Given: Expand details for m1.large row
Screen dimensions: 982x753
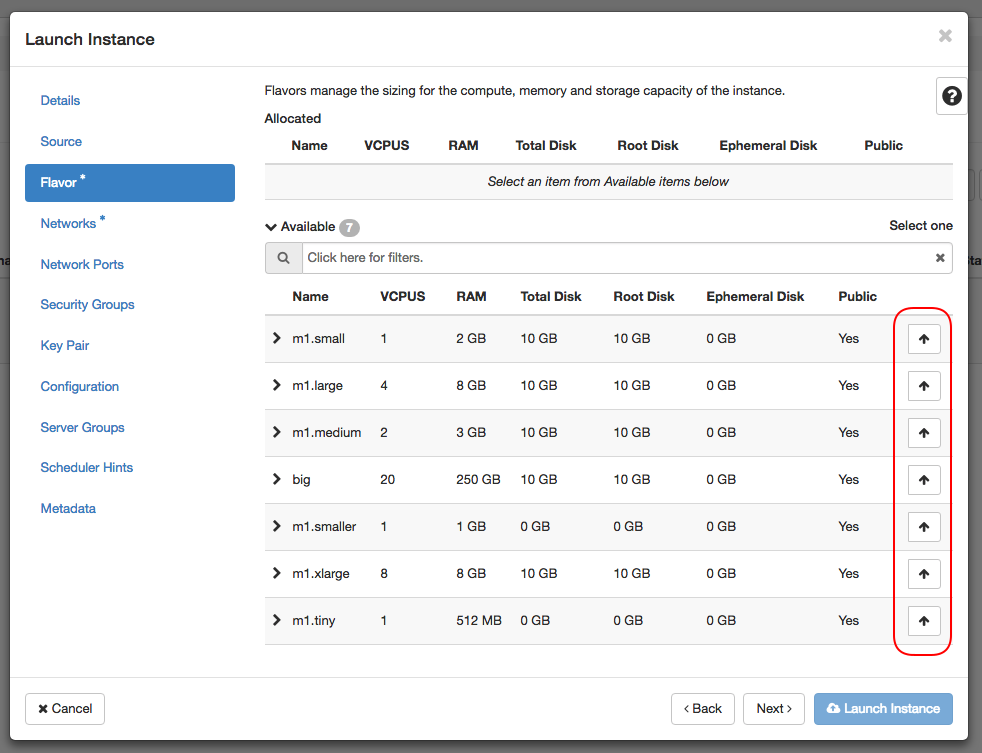Looking at the screenshot, I should 276,385.
